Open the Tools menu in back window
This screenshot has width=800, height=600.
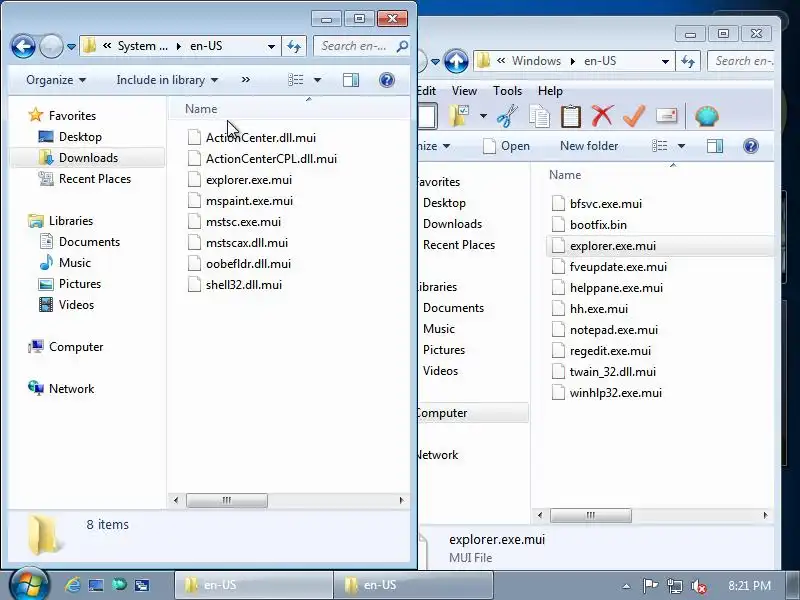[507, 91]
